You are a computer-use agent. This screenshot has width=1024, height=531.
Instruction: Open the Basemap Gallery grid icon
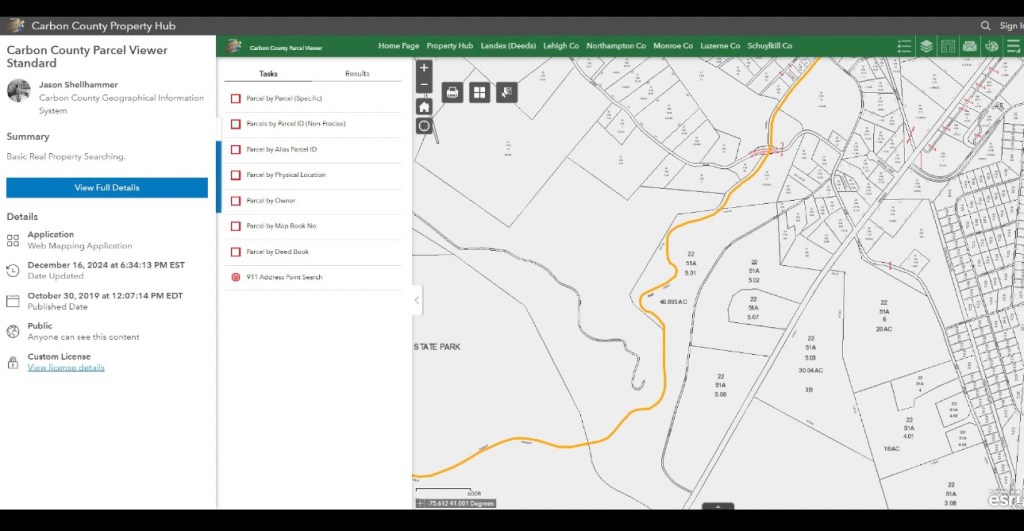(480, 92)
